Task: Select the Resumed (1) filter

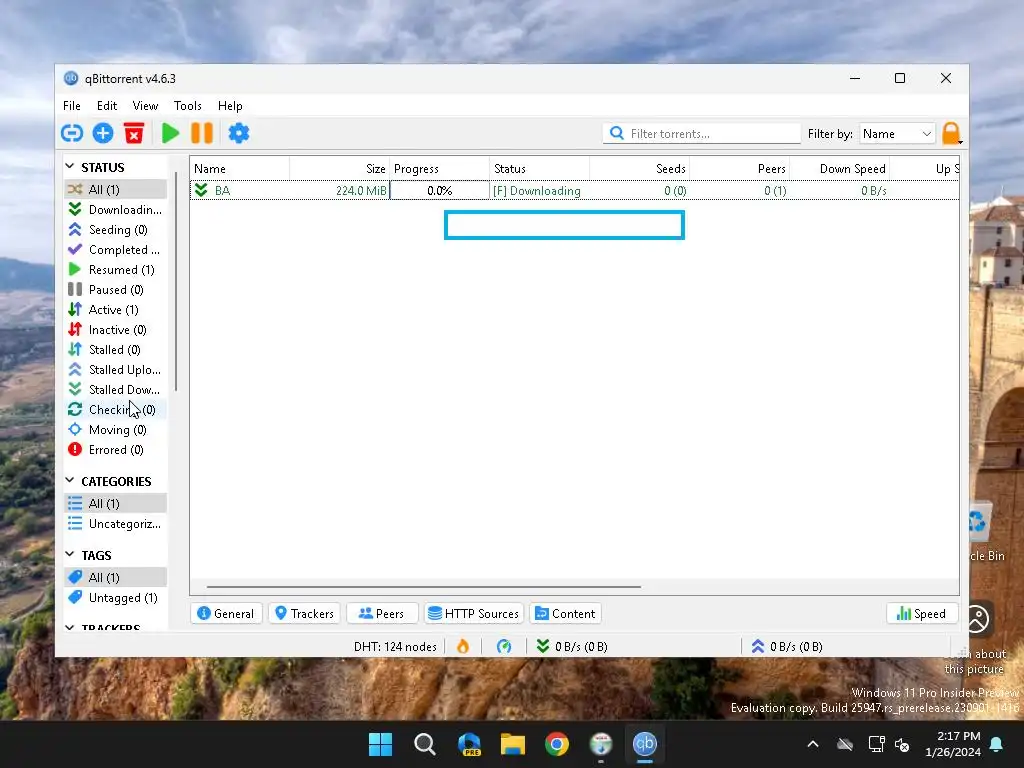Action: point(116,270)
